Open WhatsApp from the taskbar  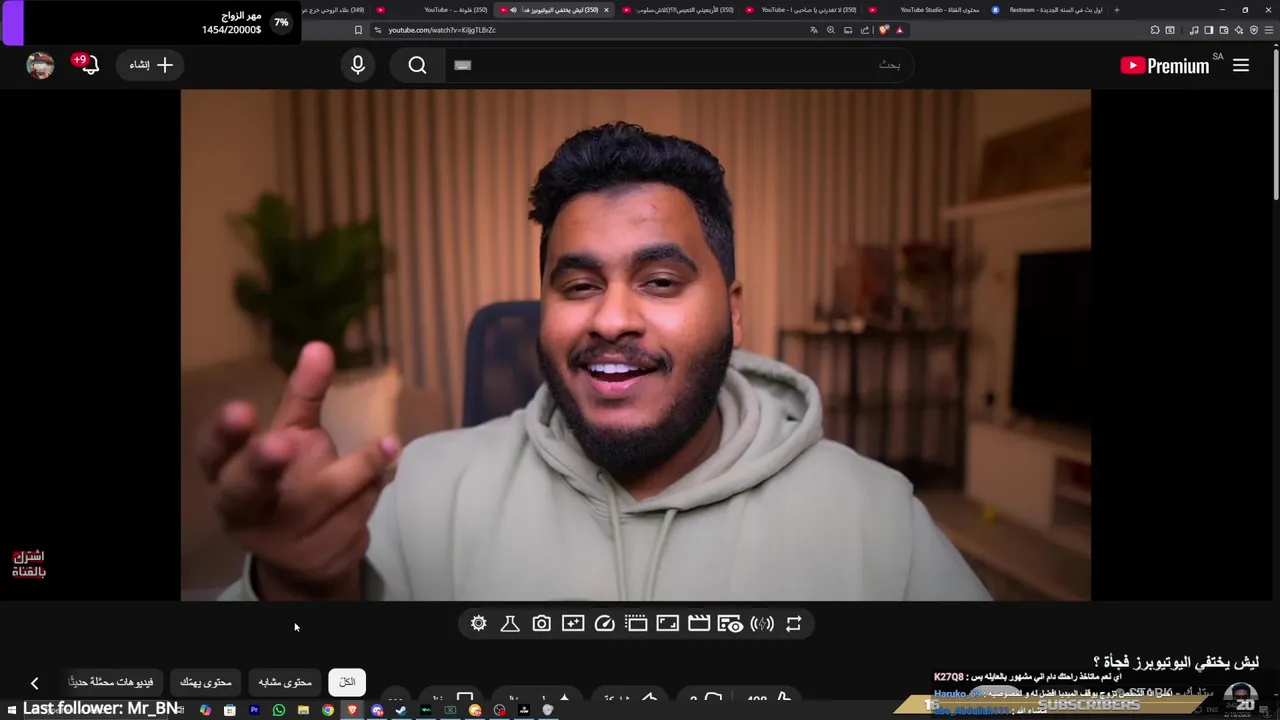tap(279, 710)
